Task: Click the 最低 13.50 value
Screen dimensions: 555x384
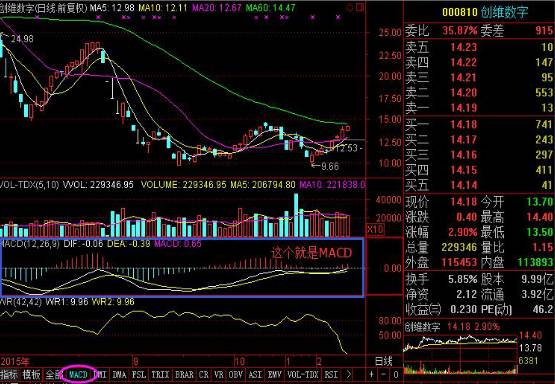Action: [540, 232]
